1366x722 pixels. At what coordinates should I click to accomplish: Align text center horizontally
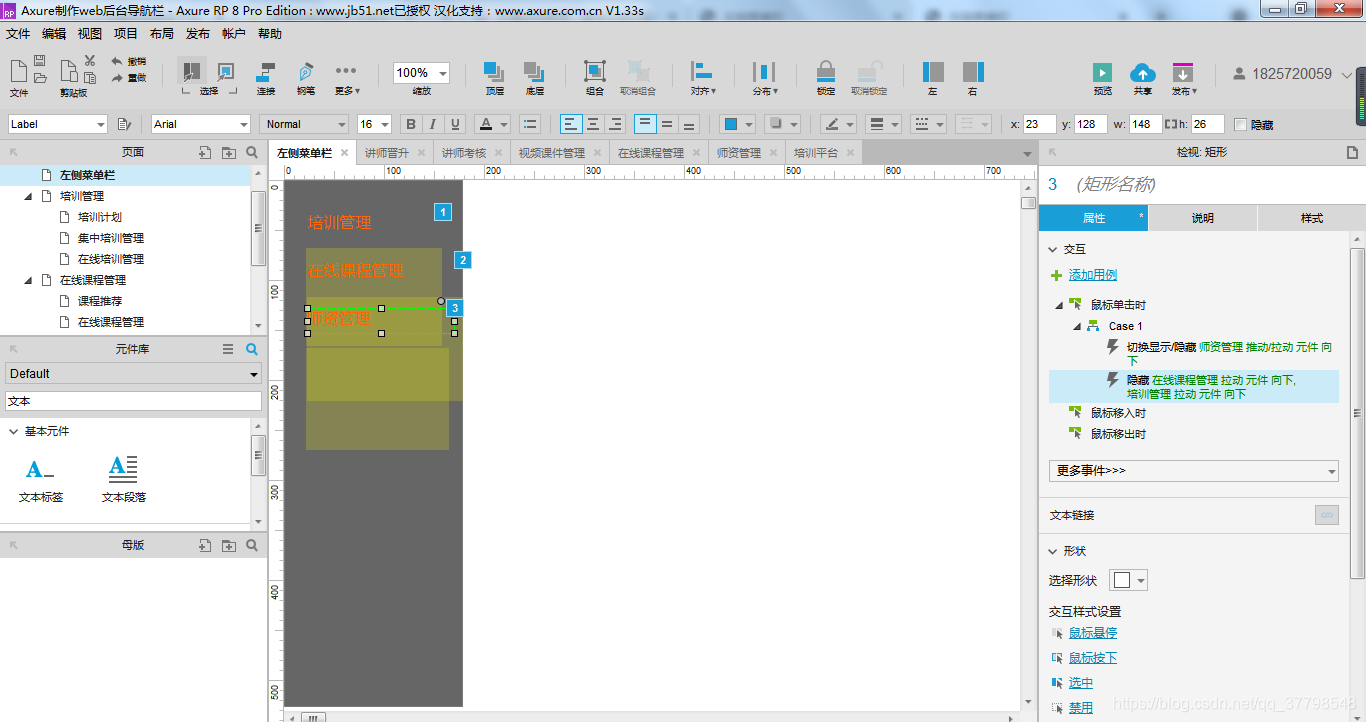593,124
